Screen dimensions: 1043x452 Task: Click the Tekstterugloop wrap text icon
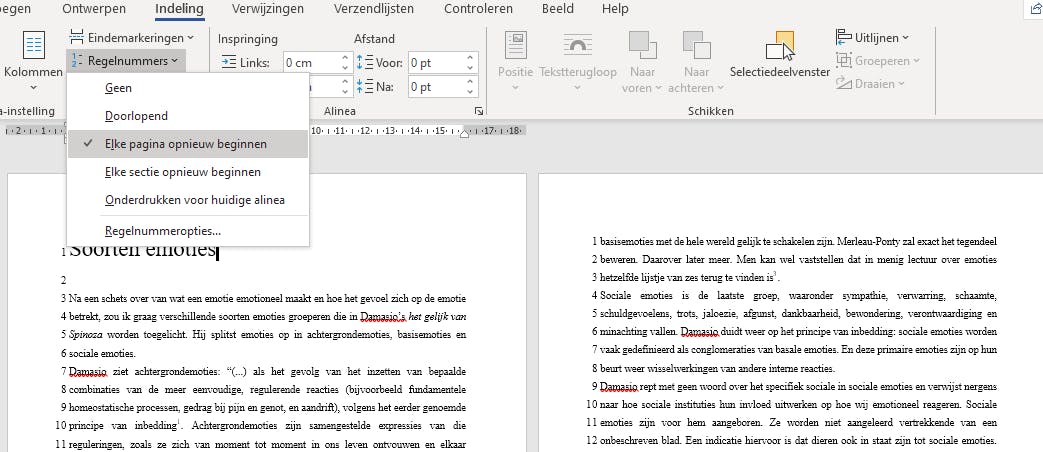click(577, 46)
